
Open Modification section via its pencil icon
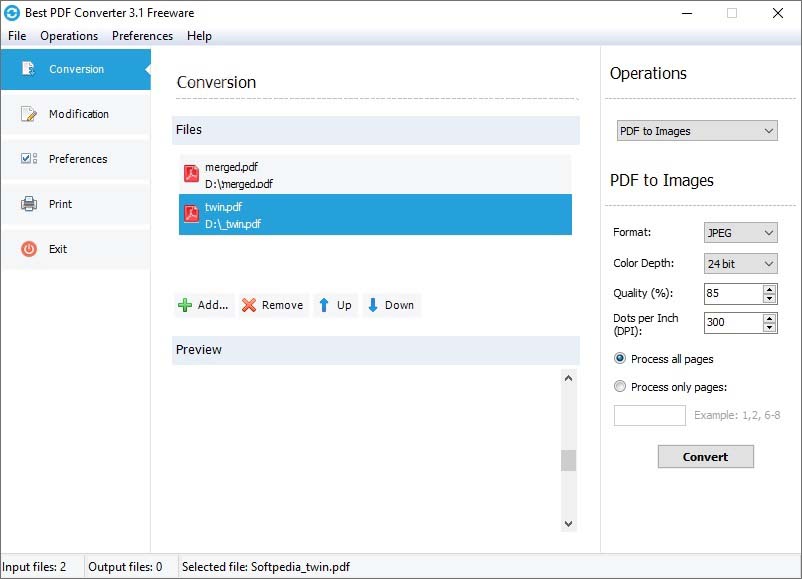pos(29,114)
